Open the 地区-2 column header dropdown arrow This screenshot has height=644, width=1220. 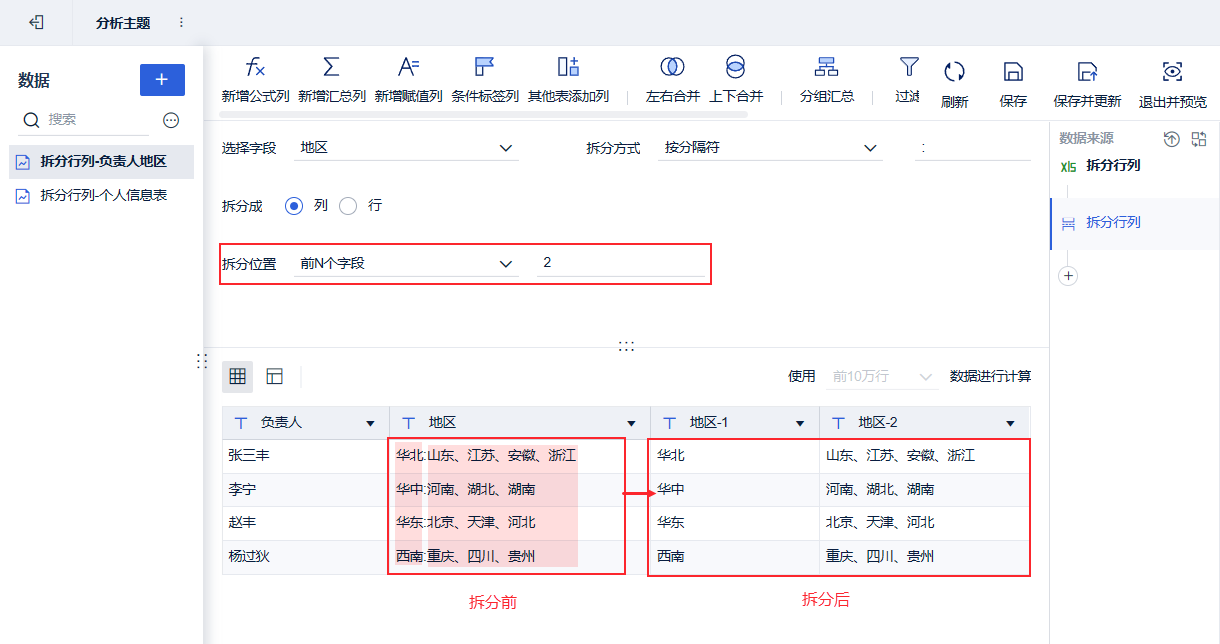(x=1010, y=424)
